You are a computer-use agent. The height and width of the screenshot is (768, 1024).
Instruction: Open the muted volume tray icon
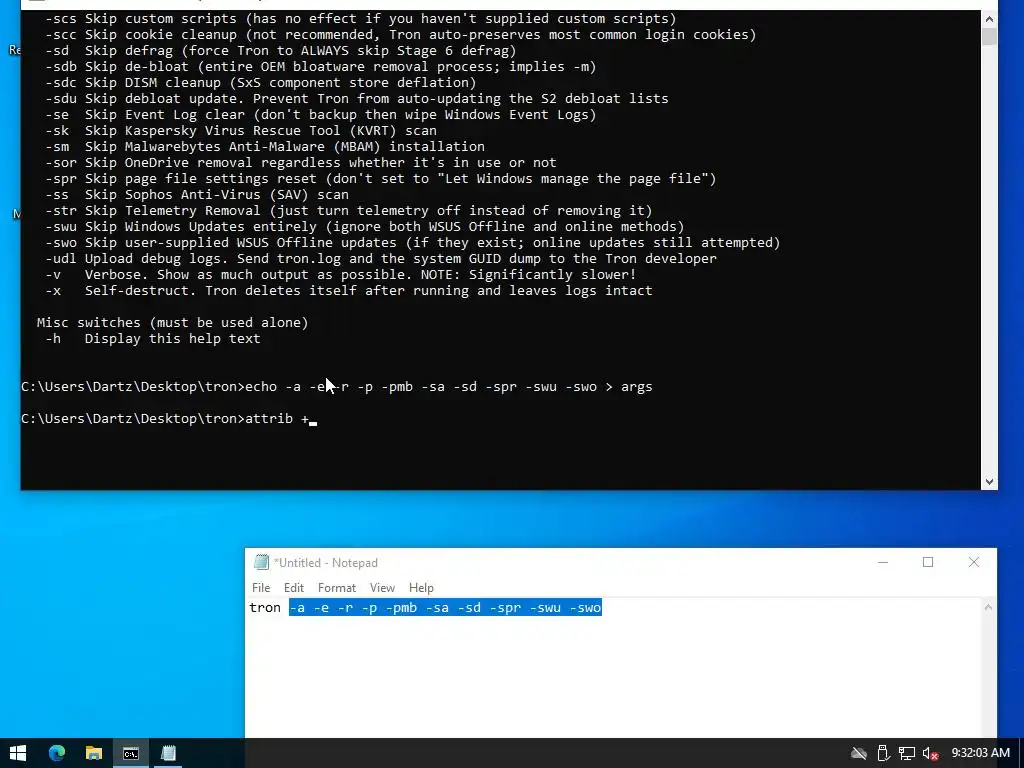click(x=931, y=754)
